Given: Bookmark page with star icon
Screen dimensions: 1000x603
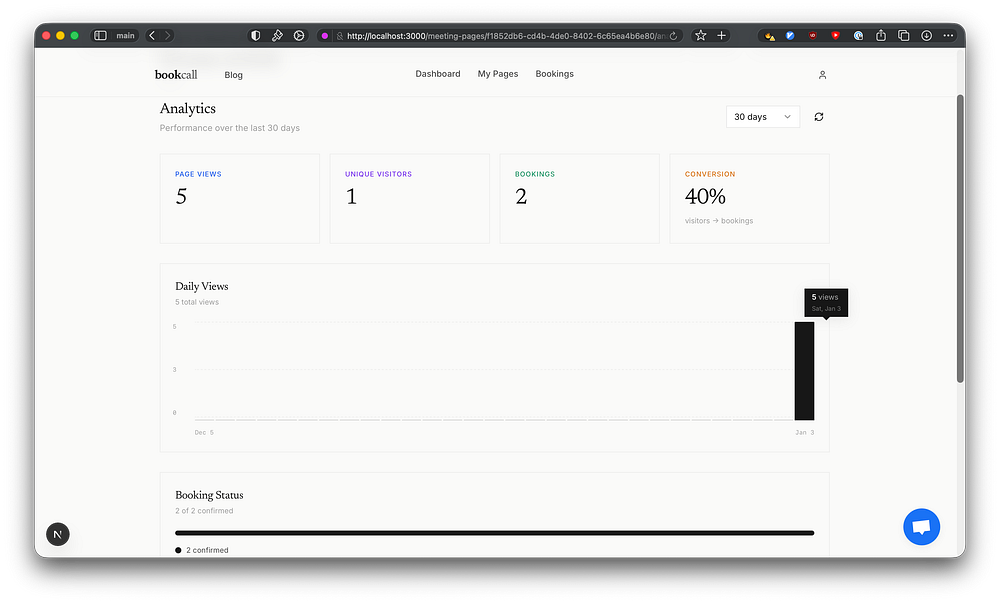Looking at the screenshot, I should pyautogui.click(x=700, y=36).
